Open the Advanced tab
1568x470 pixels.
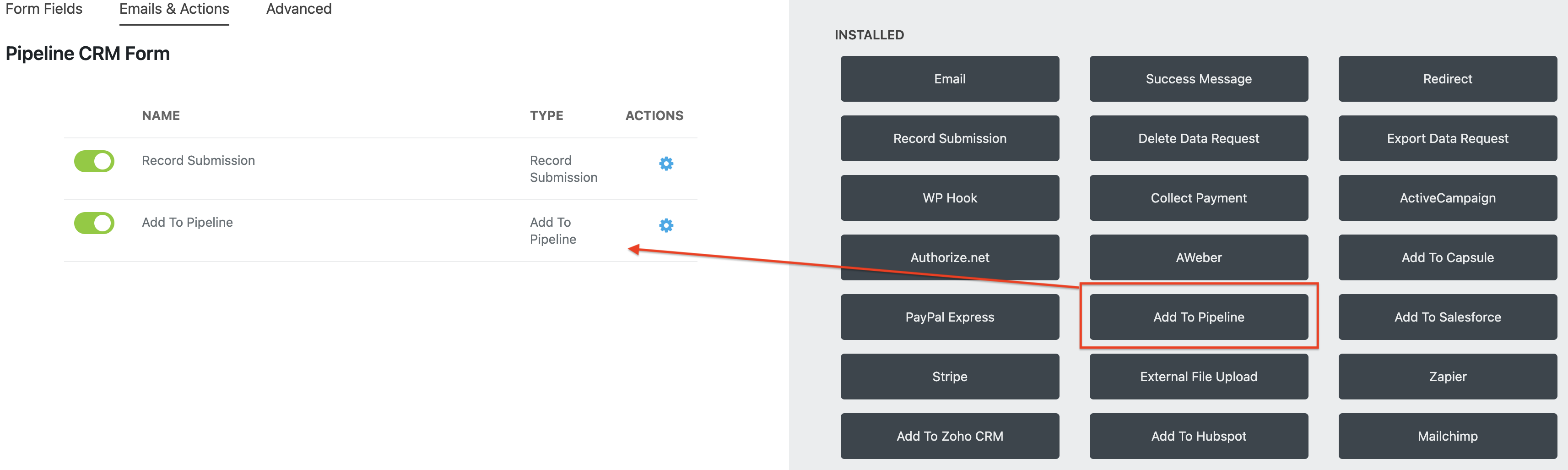tap(298, 9)
